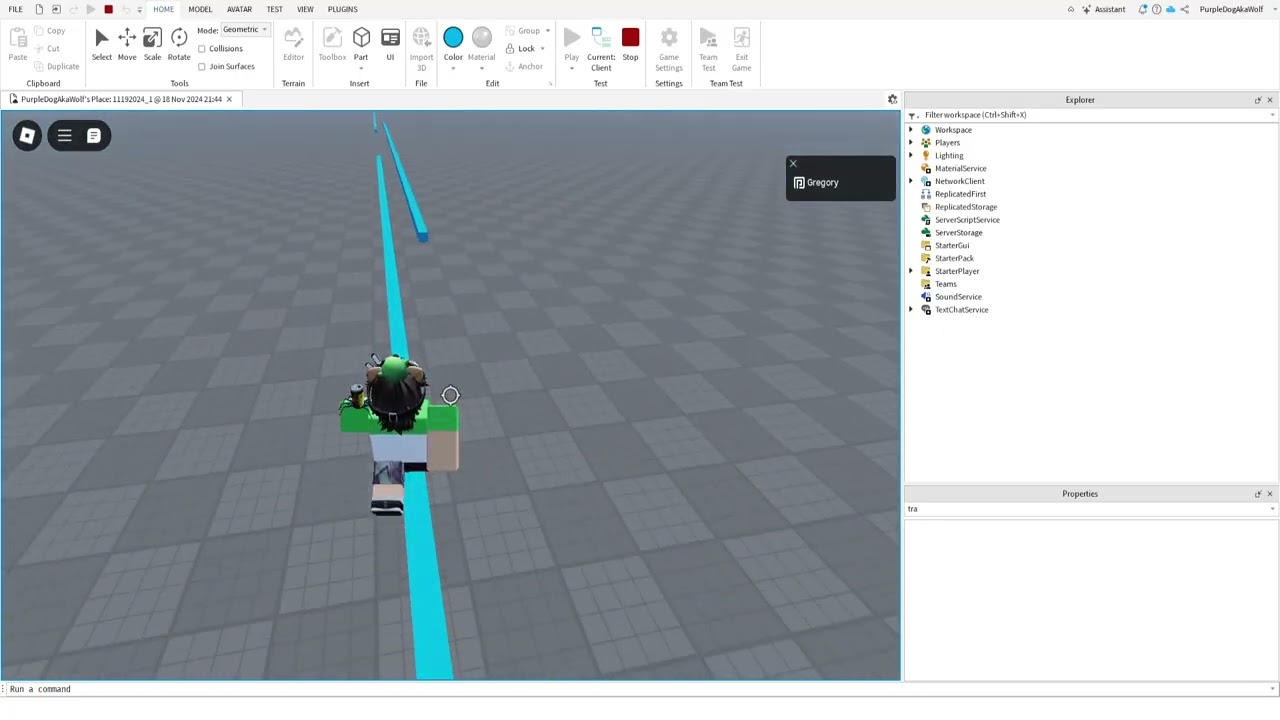Open the in-game chat icon
The image size is (1280, 720).
click(x=93, y=136)
